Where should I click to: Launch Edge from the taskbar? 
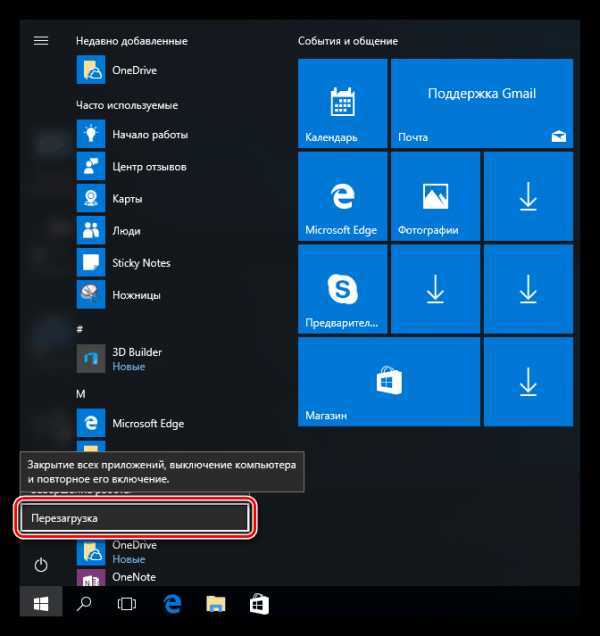click(172, 604)
